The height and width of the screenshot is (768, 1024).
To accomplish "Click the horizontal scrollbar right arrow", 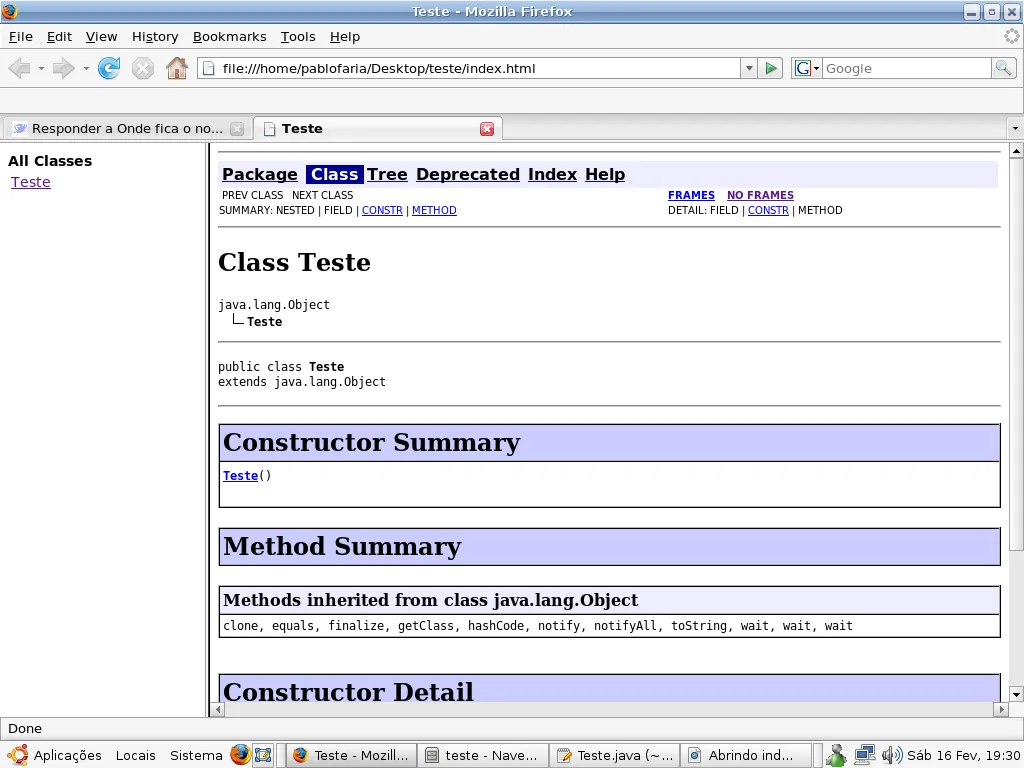I will (1001, 709).
